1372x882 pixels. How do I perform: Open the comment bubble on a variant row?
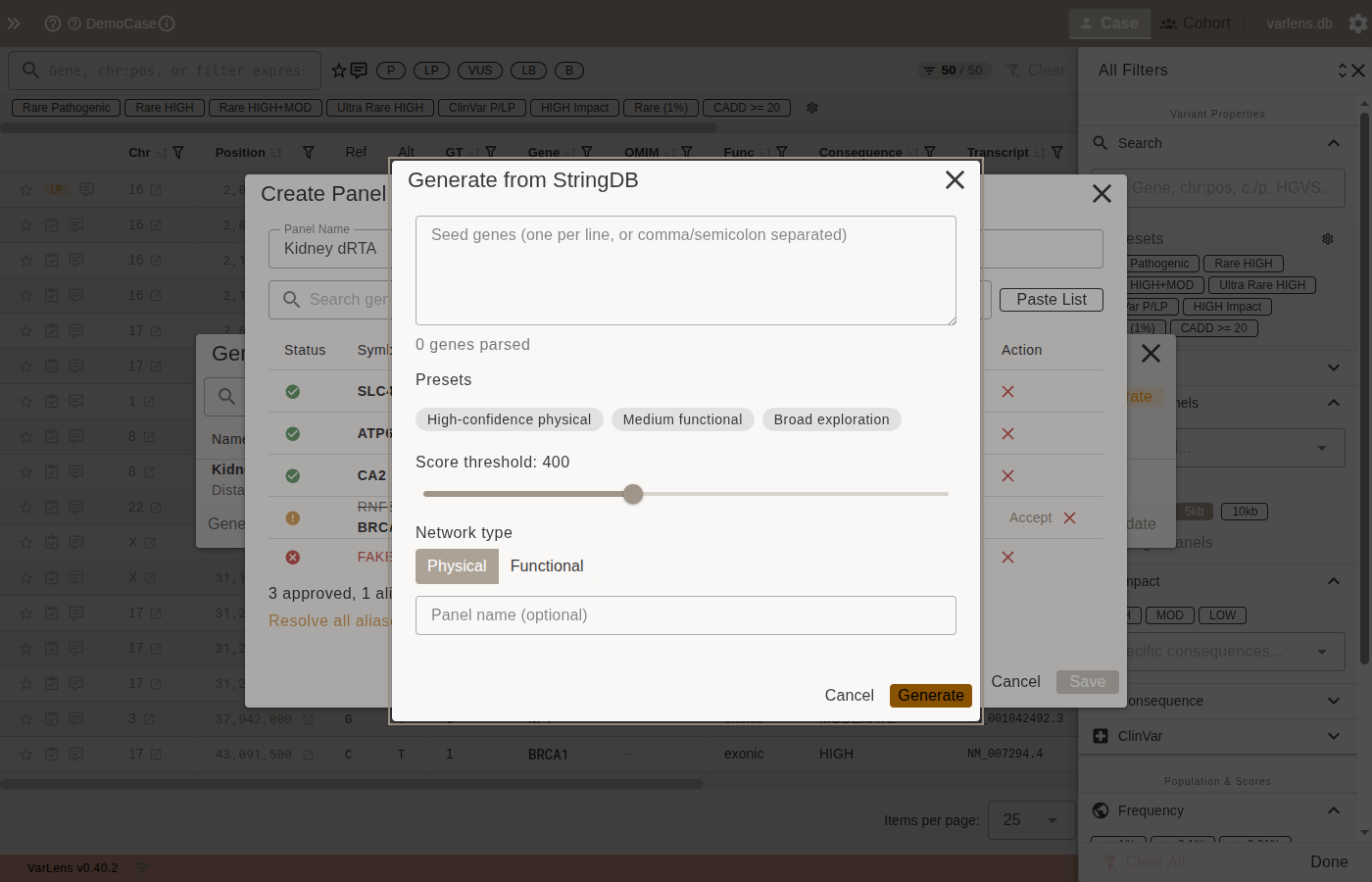click(x=86, y=189)
